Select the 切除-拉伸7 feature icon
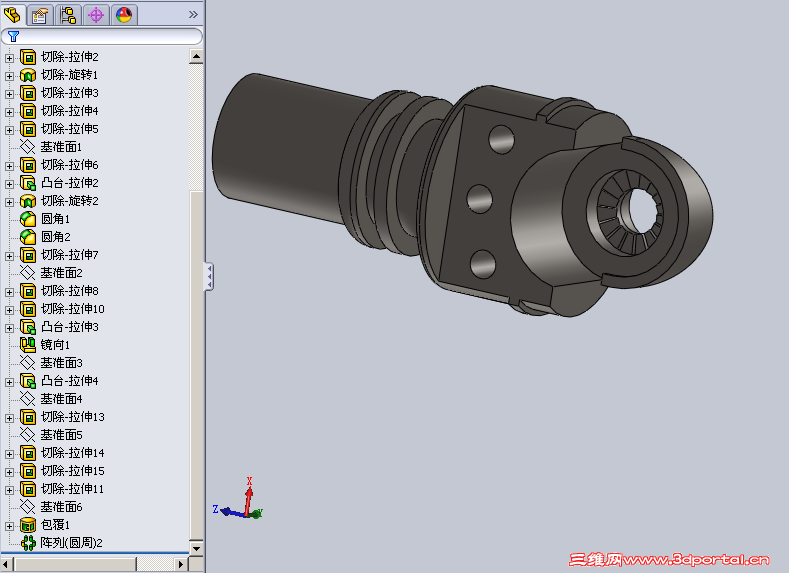This screenshot has height=573, width=789. pyautogui.click(x=28, y=255)
